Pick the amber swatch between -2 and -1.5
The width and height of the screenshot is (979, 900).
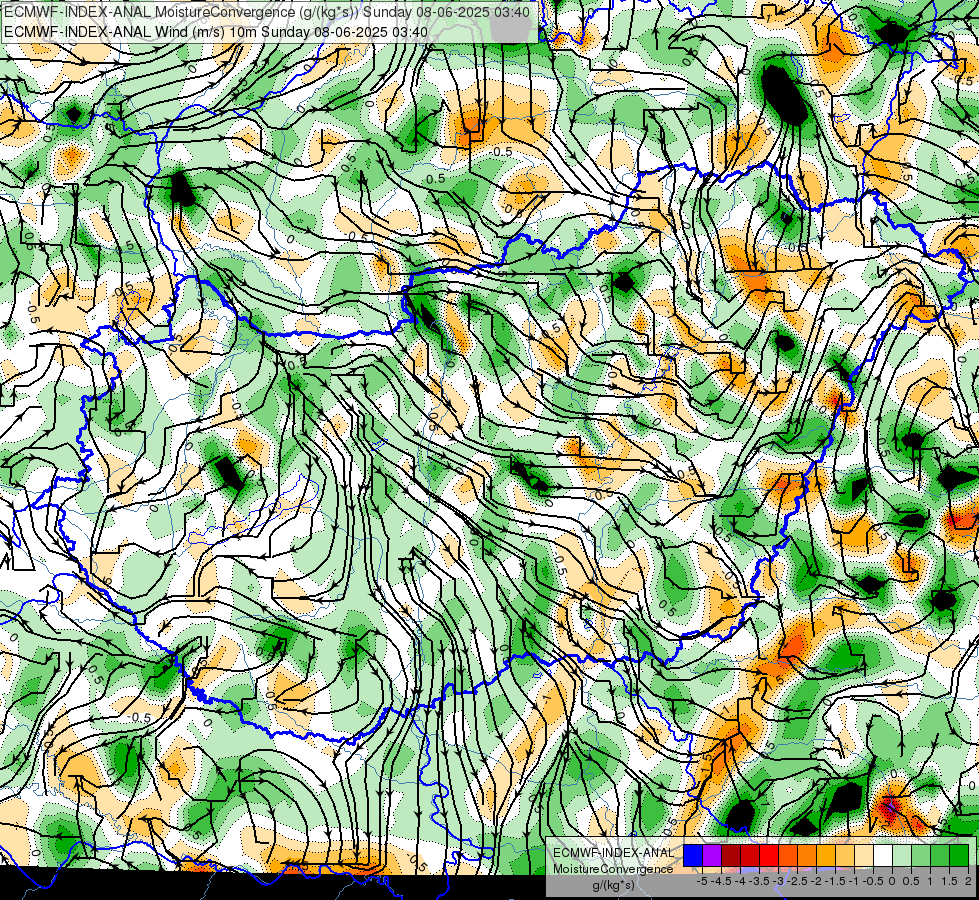click(826, 856)
